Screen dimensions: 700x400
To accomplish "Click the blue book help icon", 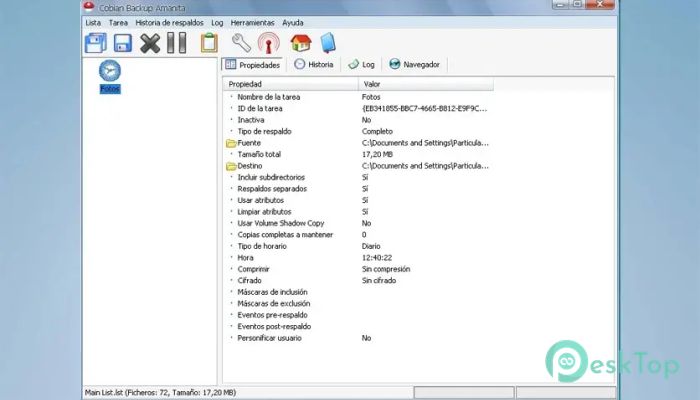I will [328, 43].
